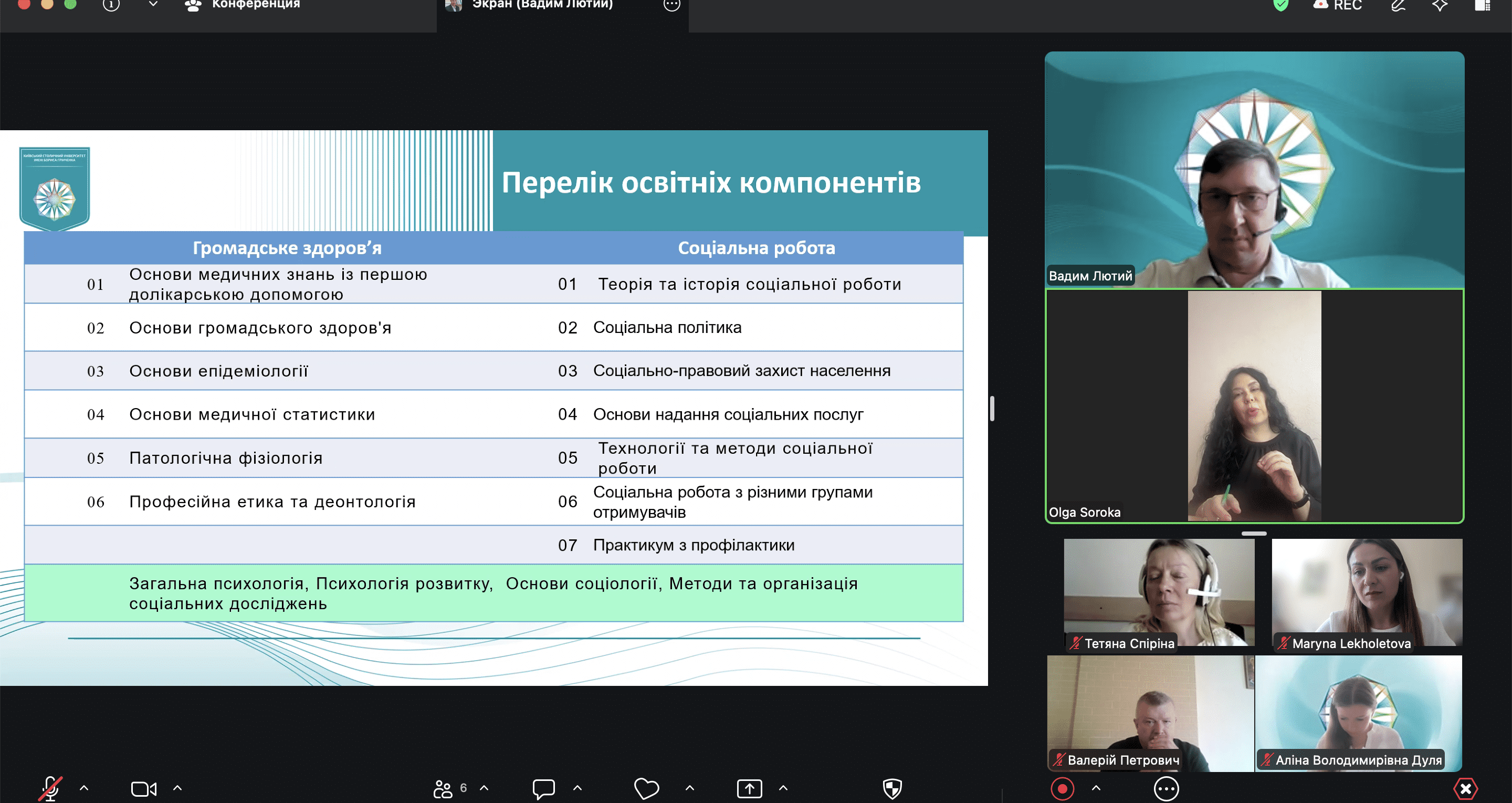Screen dimensions: 1512x803
Task: Click the macOS green fullscreen button
Action: click(x=70, y=4)
